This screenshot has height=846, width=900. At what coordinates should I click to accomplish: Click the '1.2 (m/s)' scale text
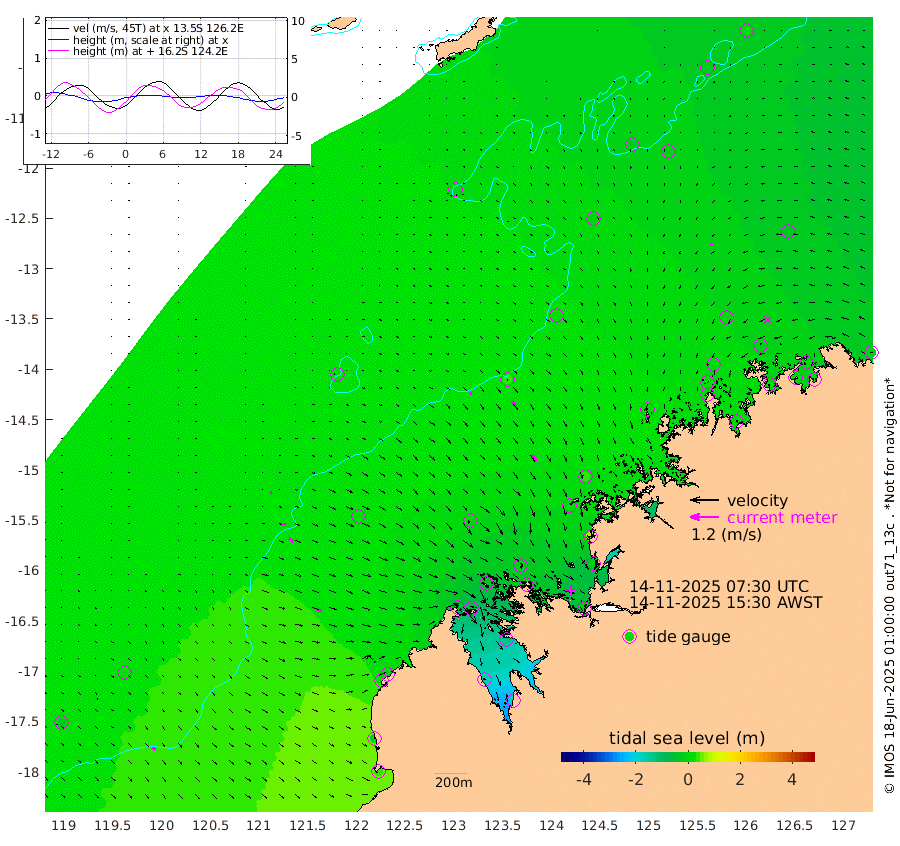point(726,535)
